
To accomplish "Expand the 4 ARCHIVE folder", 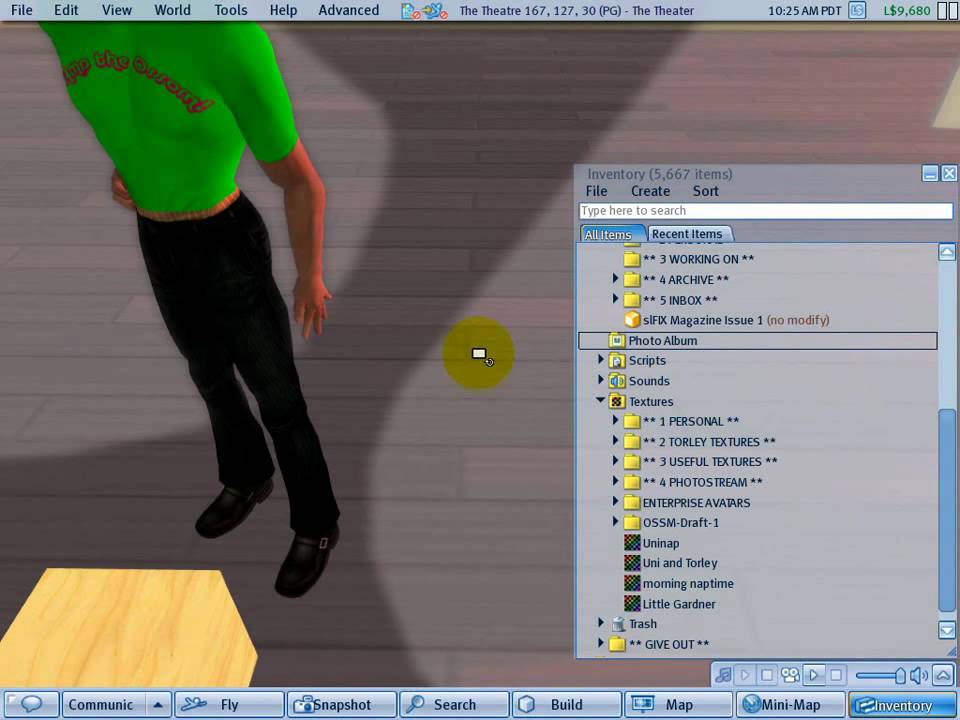I will [615, 279].
